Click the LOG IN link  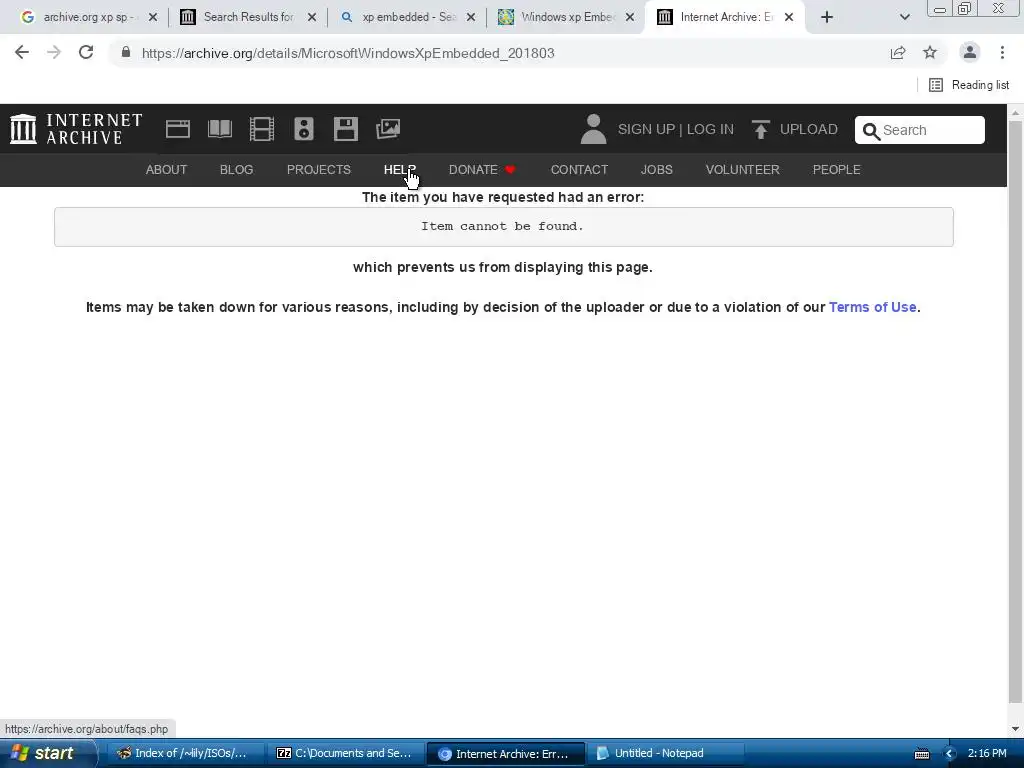click(x=710, y=129)
